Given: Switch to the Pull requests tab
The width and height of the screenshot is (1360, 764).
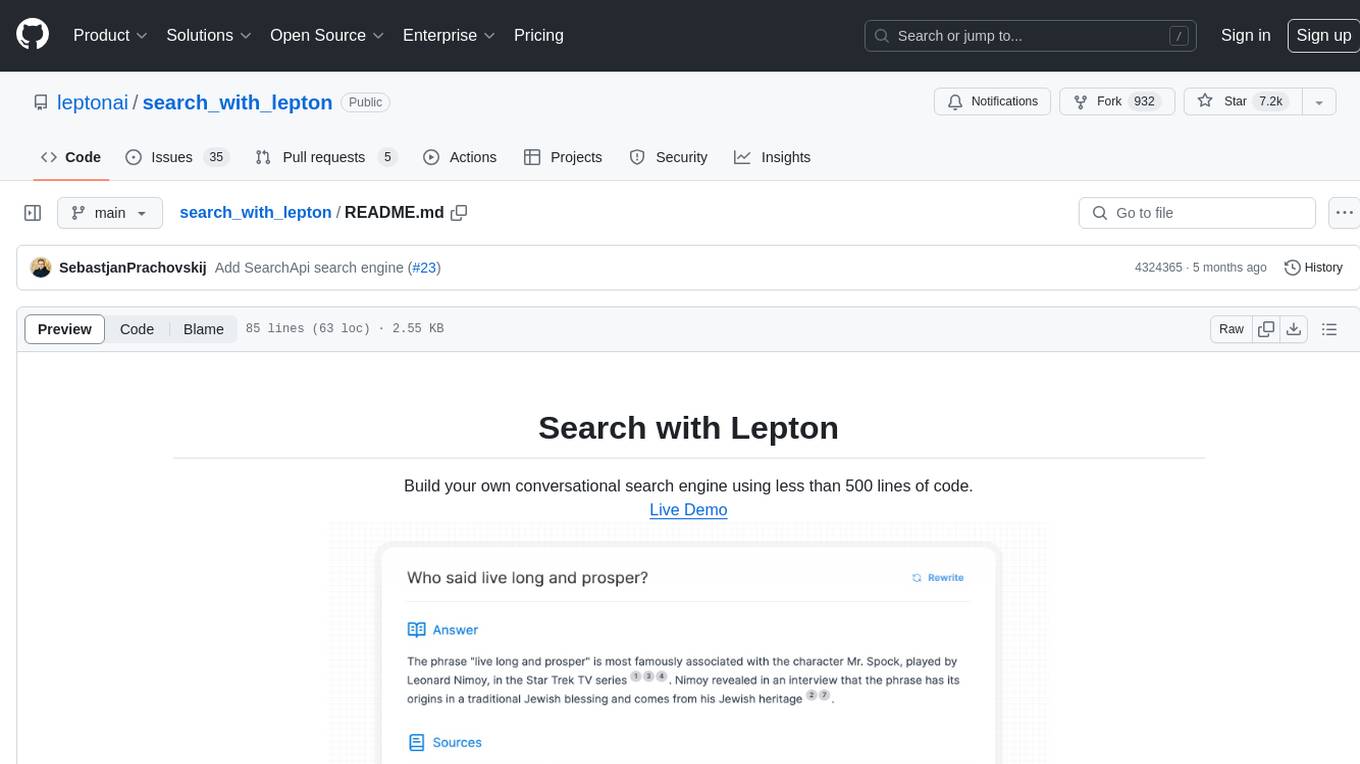Looking at the screenshot, I should click(326, 157).
